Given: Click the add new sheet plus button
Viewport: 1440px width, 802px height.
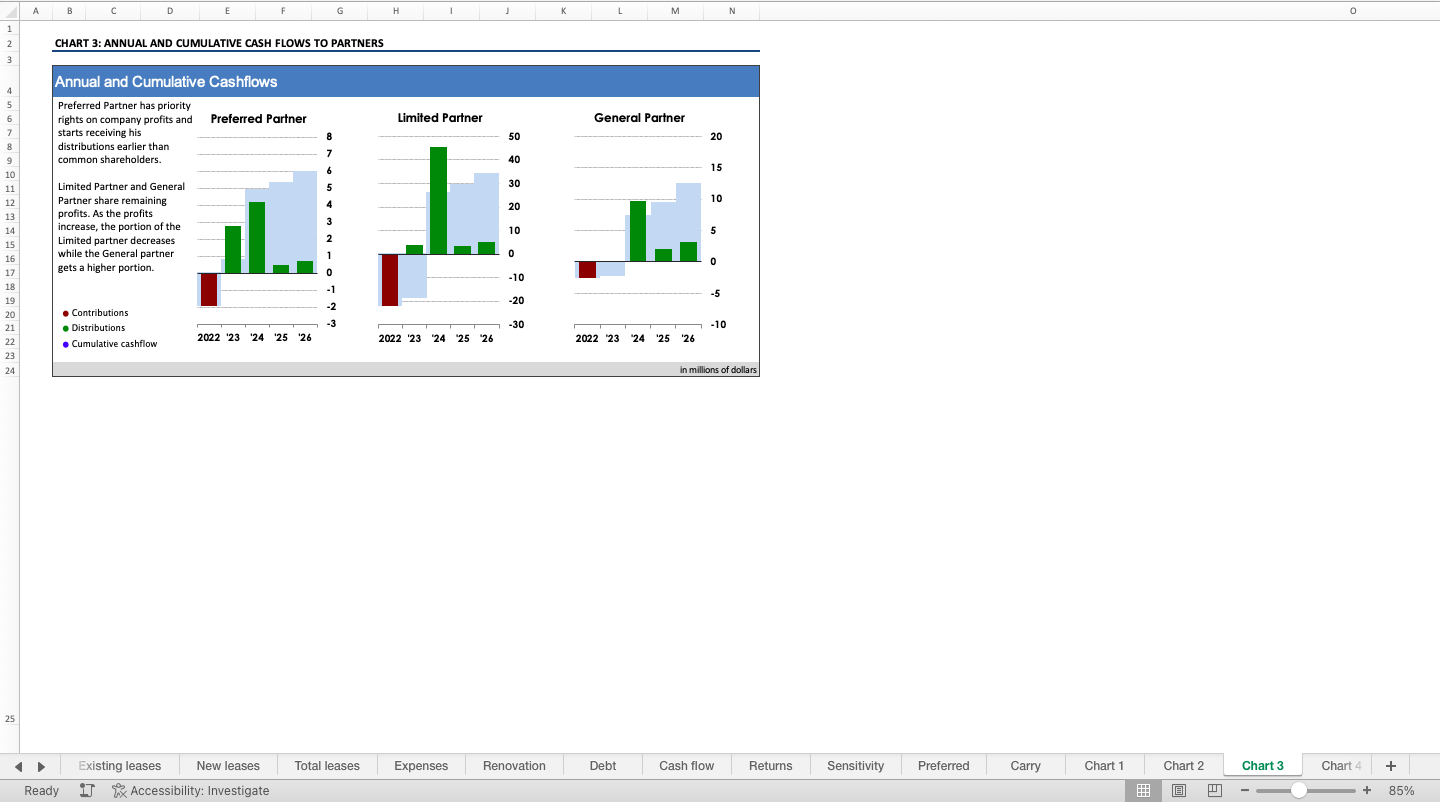Looking at the screenshot, I should pos(1390,766).
